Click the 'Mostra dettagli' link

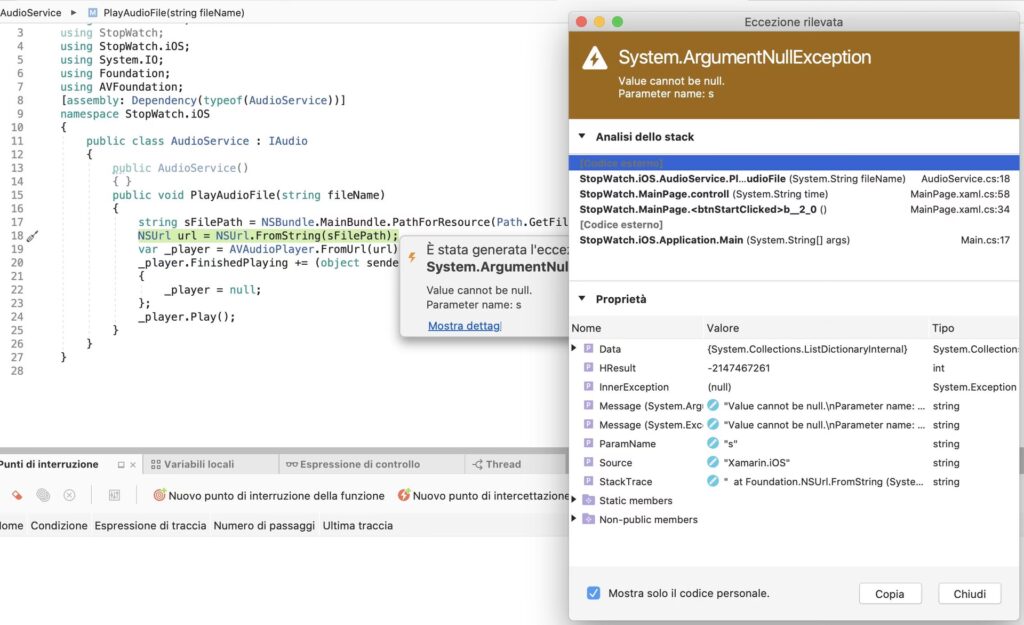[x=464, y=326]
